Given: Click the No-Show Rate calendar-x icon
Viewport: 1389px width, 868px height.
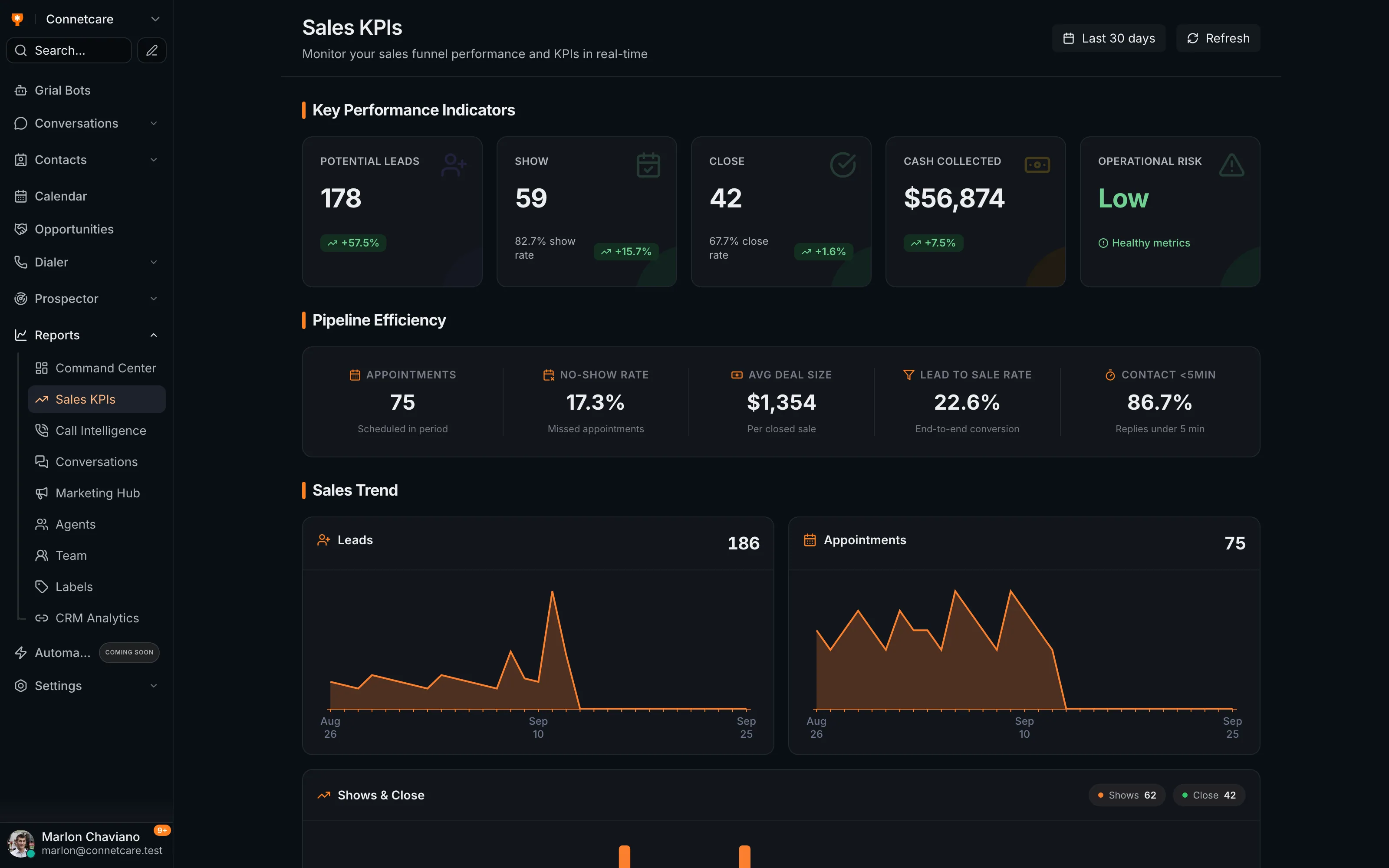Looking at the screenshot, I should [549, 375].
